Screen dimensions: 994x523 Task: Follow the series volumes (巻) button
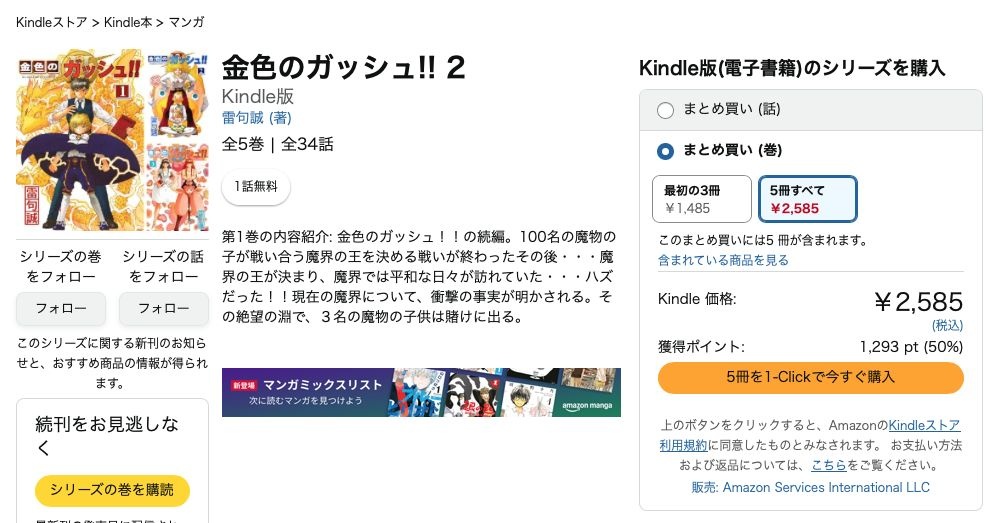pyautogui.click(x=61, y=308)
